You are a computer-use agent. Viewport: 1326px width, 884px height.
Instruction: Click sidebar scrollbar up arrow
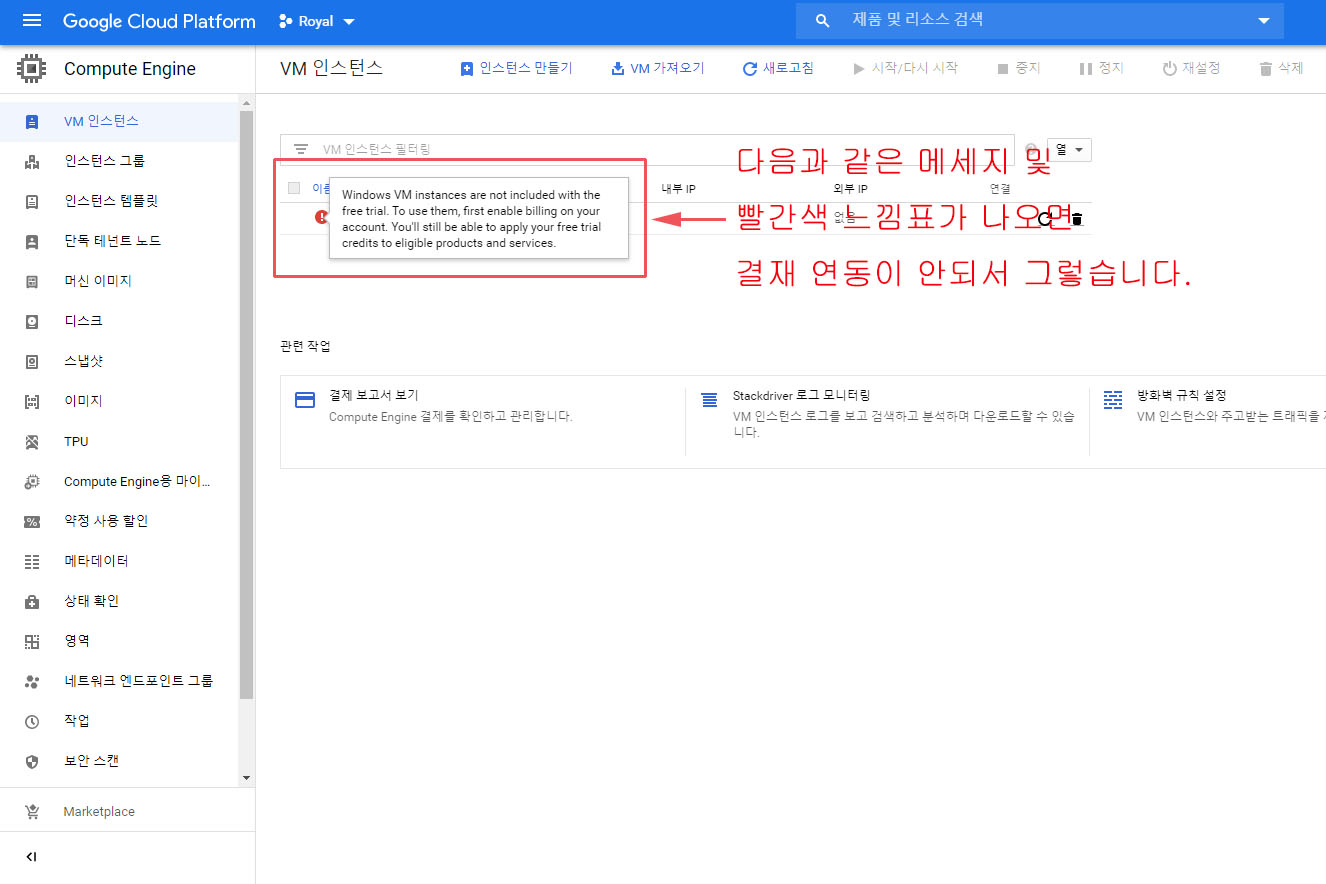point(247,102)
